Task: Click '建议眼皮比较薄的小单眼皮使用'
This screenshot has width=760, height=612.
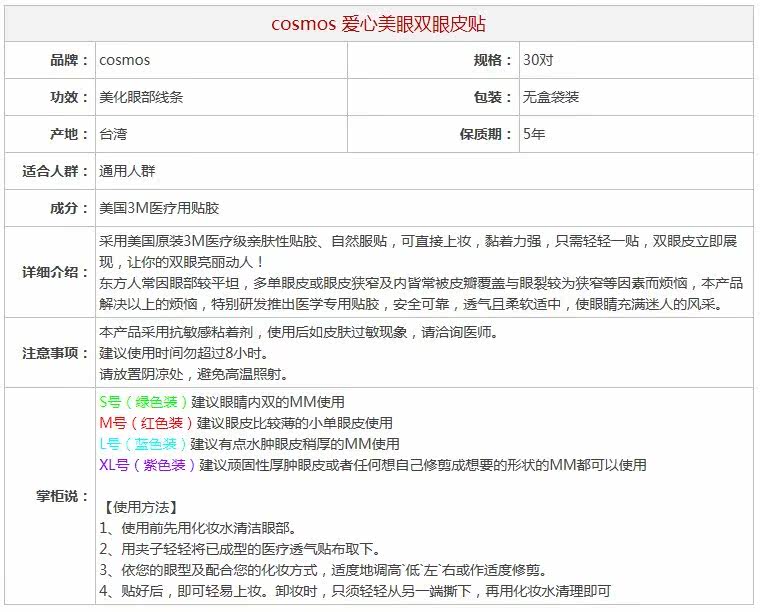Action: (295, 423)
